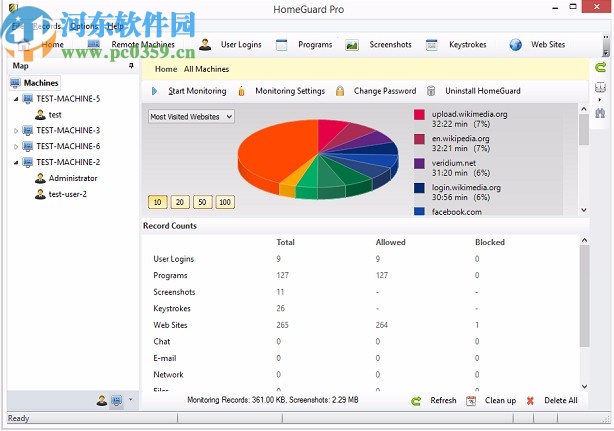Open the Most Visited Websites dropdown
This screenshot has height=431, width=614.
[x=191, y=117]
